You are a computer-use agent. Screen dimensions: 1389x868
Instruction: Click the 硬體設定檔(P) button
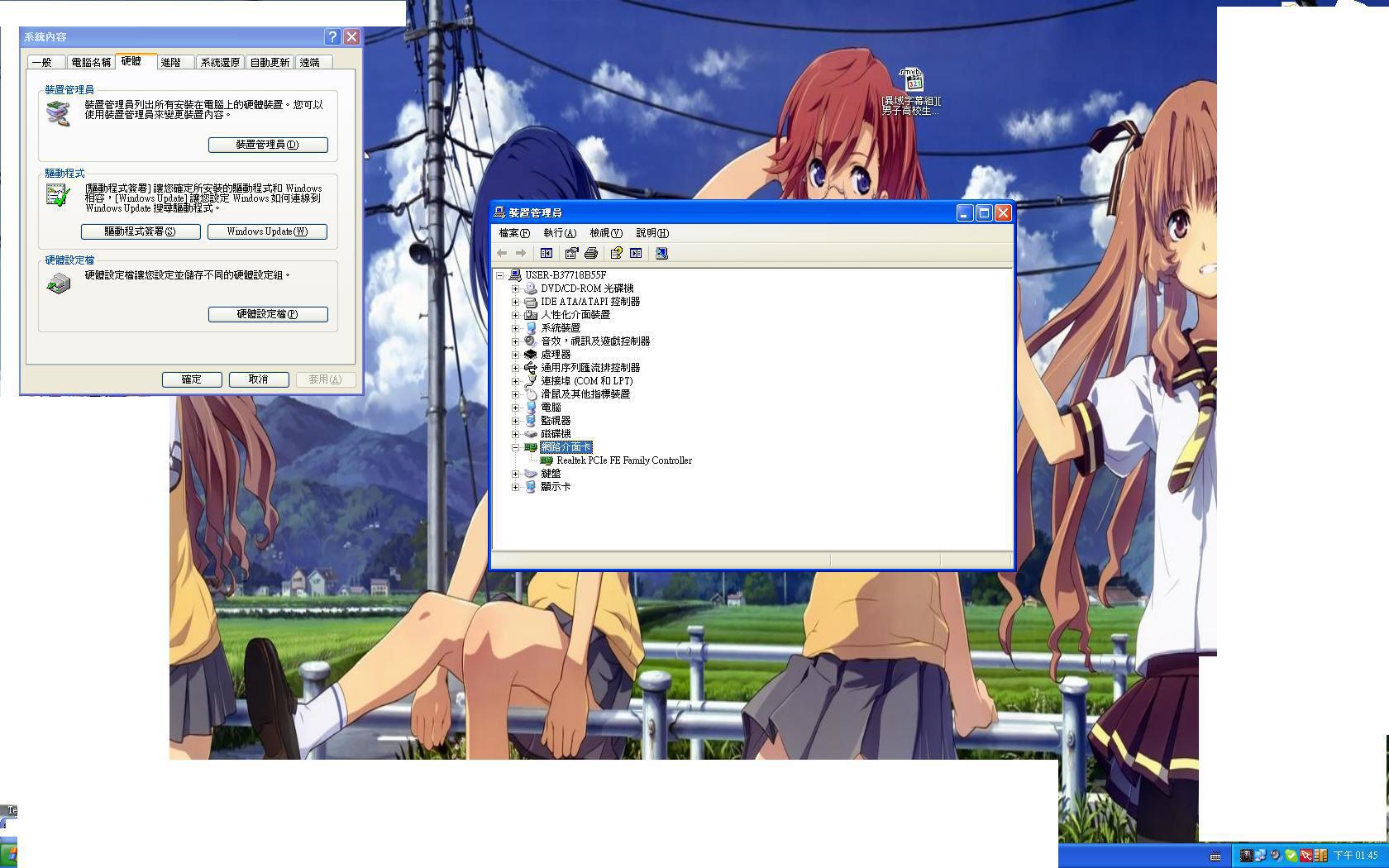pos(268,314)
